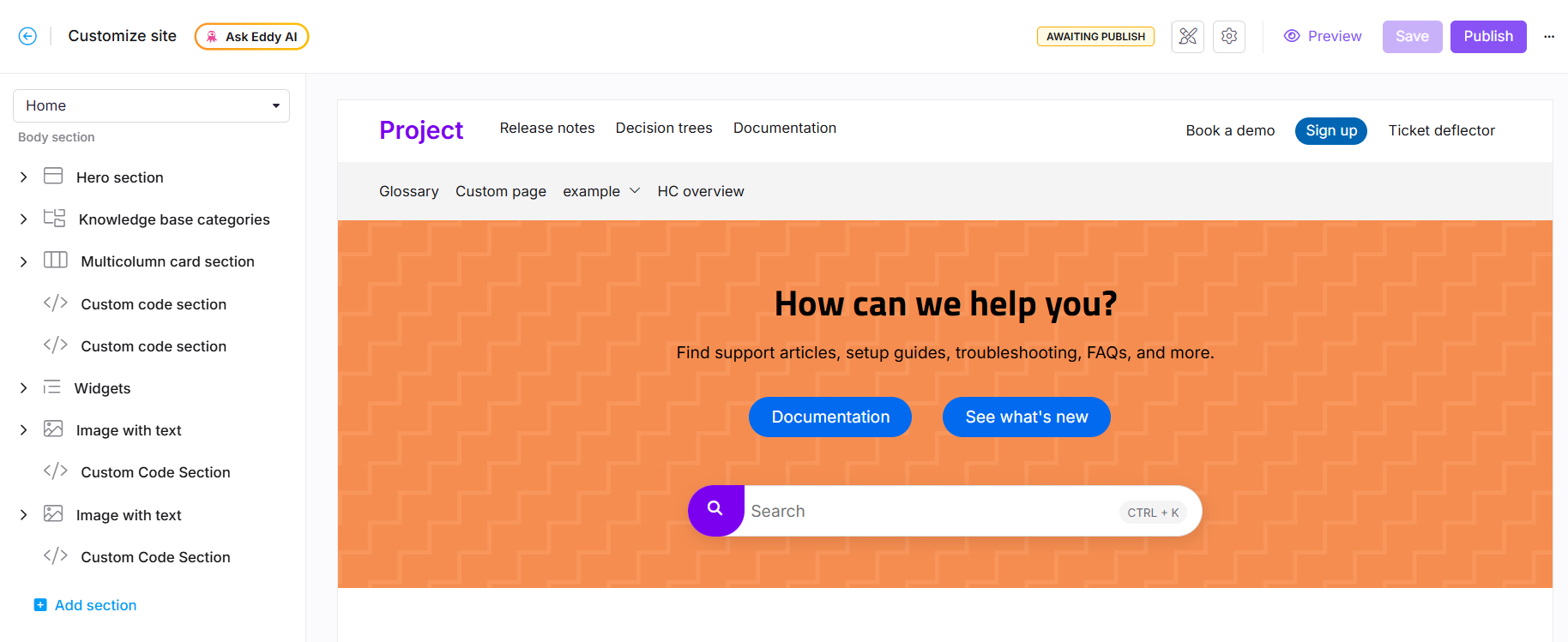Click the Sign up button
Viewport: 1568px width, 642px height.
point(1331,130)
